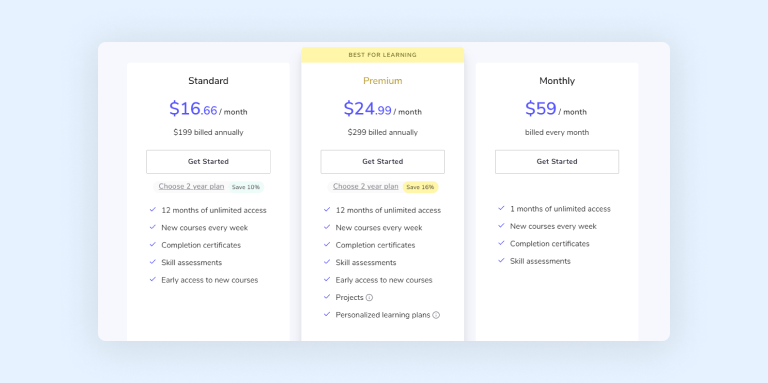768x383 pixels.
Task: Click '$299 billed annually' text
Action: coord(383,132)
